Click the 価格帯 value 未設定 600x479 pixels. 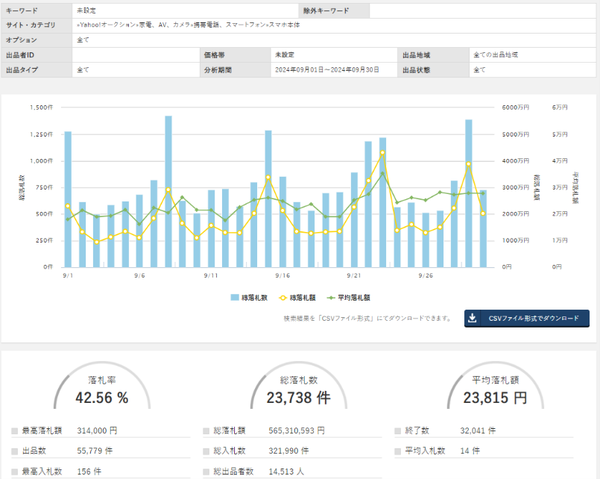click(285, 55)
